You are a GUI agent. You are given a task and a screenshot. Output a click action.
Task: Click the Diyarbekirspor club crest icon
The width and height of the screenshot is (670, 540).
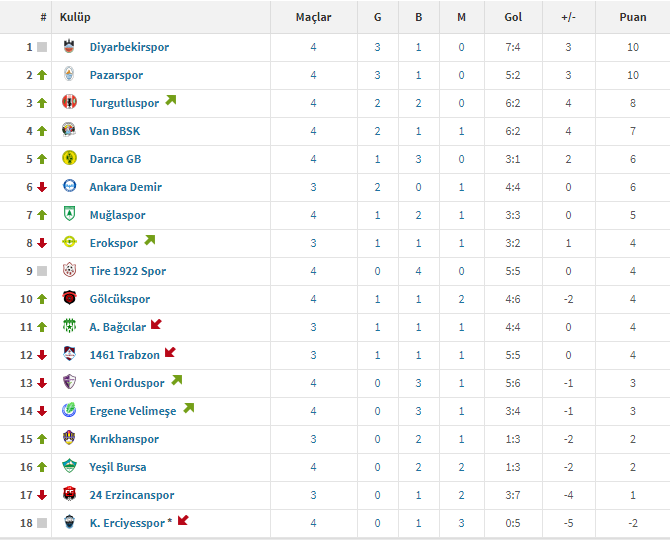[69, 46]
